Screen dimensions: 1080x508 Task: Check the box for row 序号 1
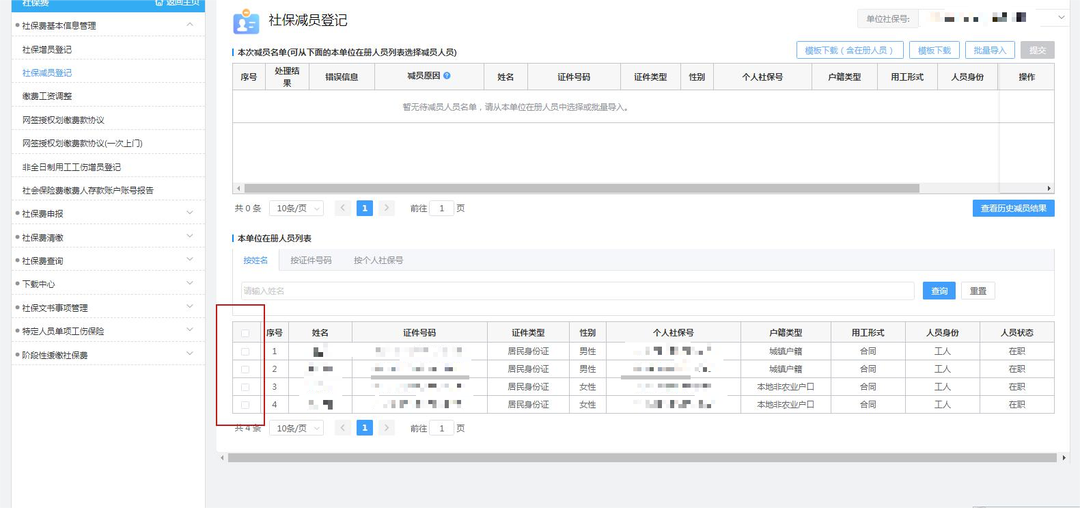click(x=245, y=352)
